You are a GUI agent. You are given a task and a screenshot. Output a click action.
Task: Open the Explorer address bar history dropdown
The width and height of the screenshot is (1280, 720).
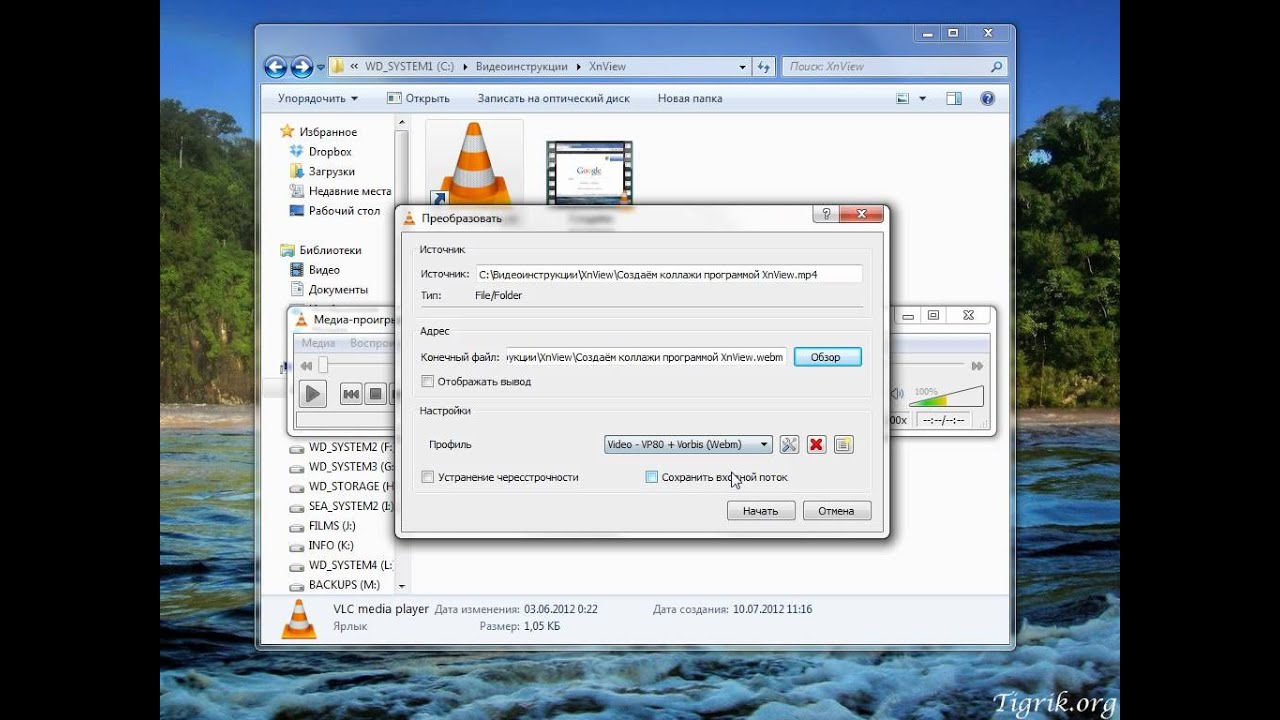[742, 67]
